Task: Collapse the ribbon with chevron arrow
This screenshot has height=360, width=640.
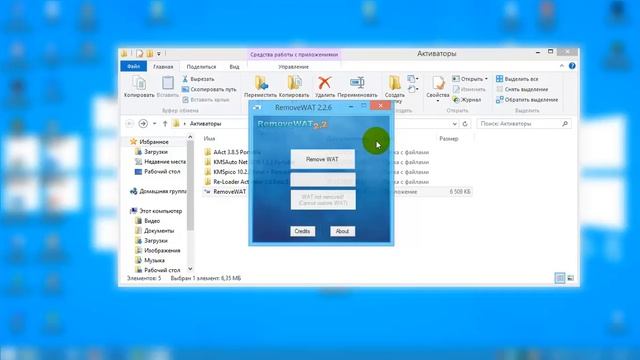Action: click(562, 66)
